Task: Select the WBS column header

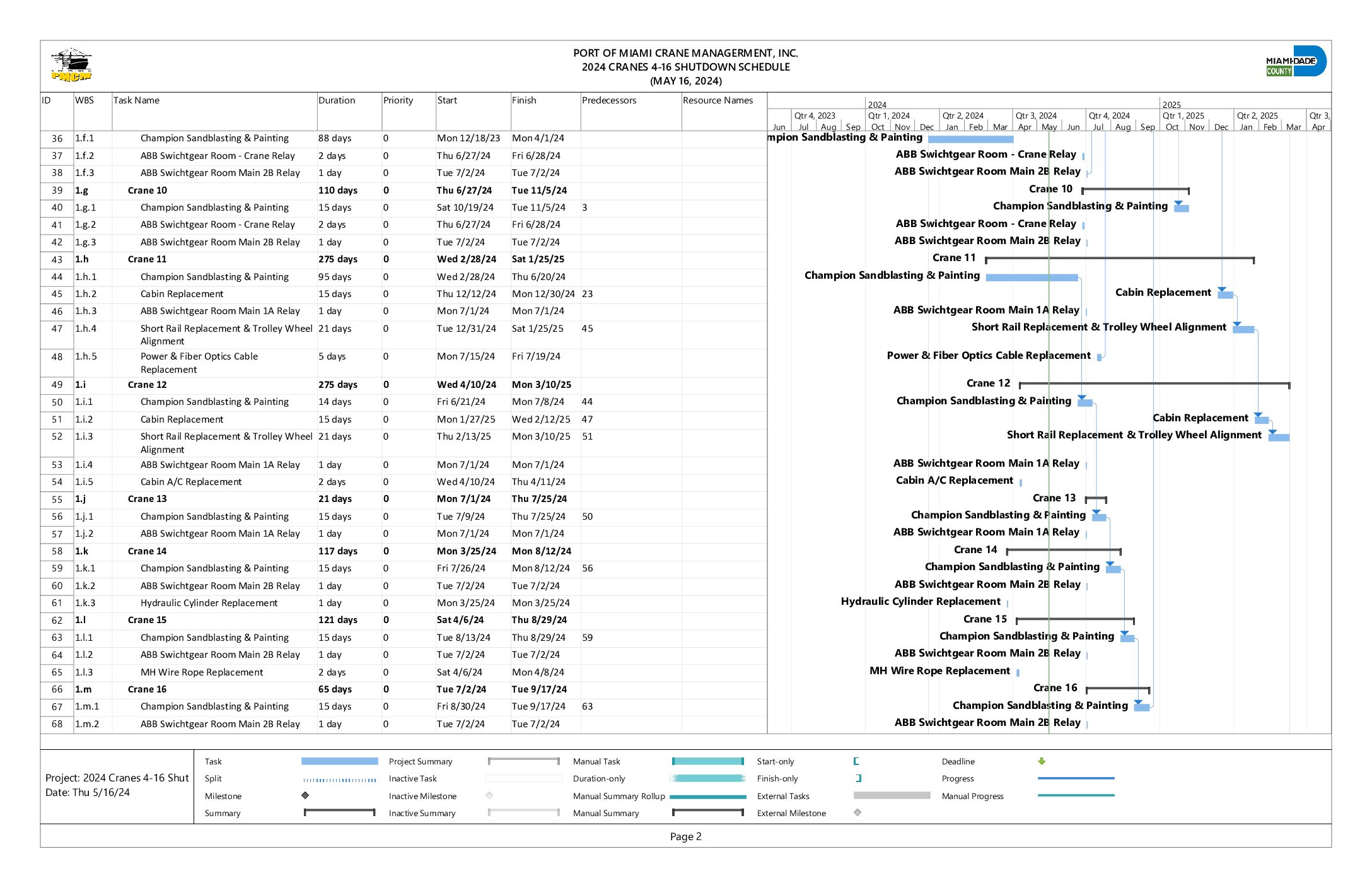Action: [93, 112]
